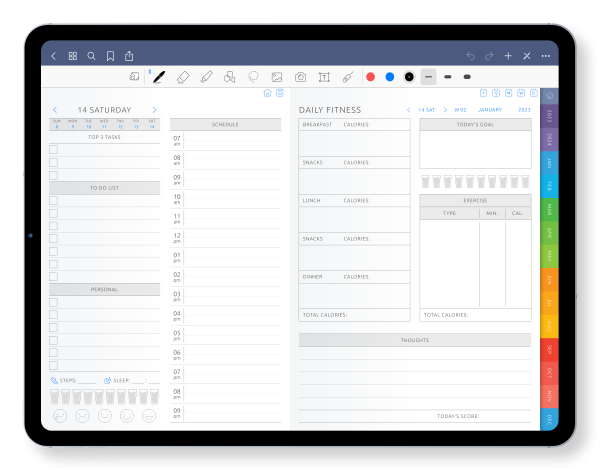
Task: Select the Pen tool
Action: (x=159, y=77)
